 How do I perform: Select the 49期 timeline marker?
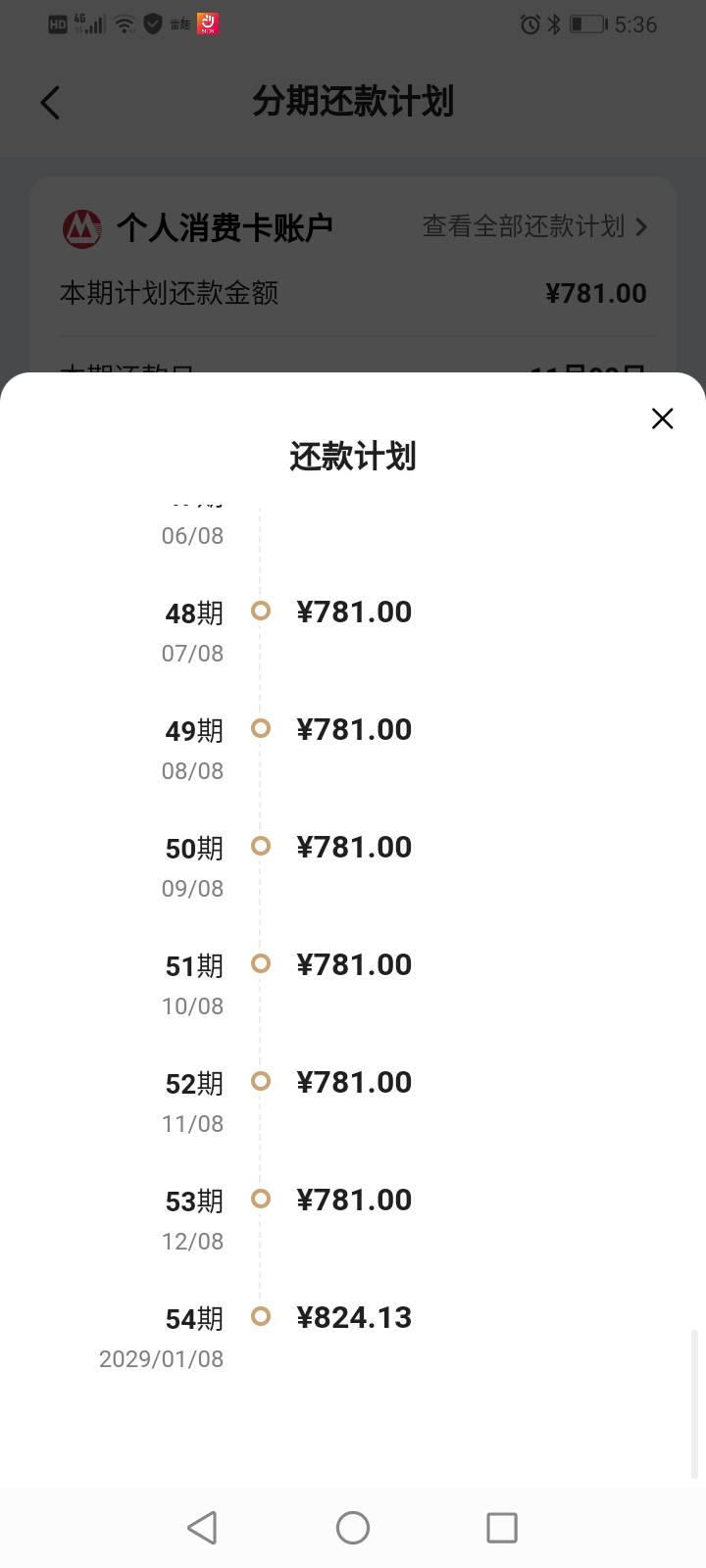click(x=261, y=729)
